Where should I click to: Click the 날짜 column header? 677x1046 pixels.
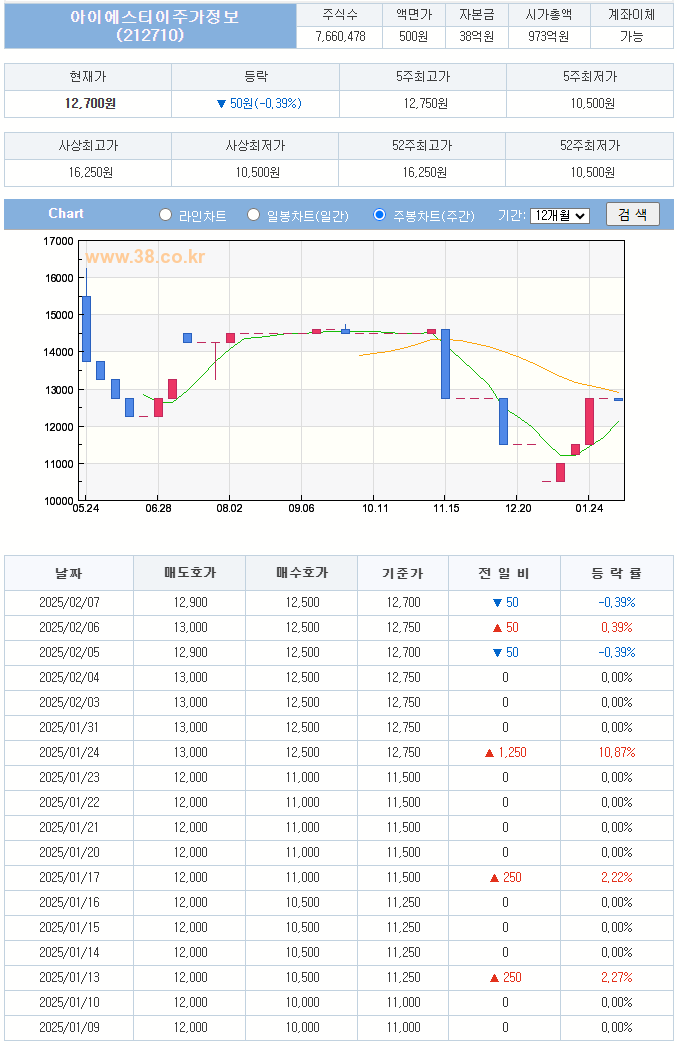click(69, 573)
